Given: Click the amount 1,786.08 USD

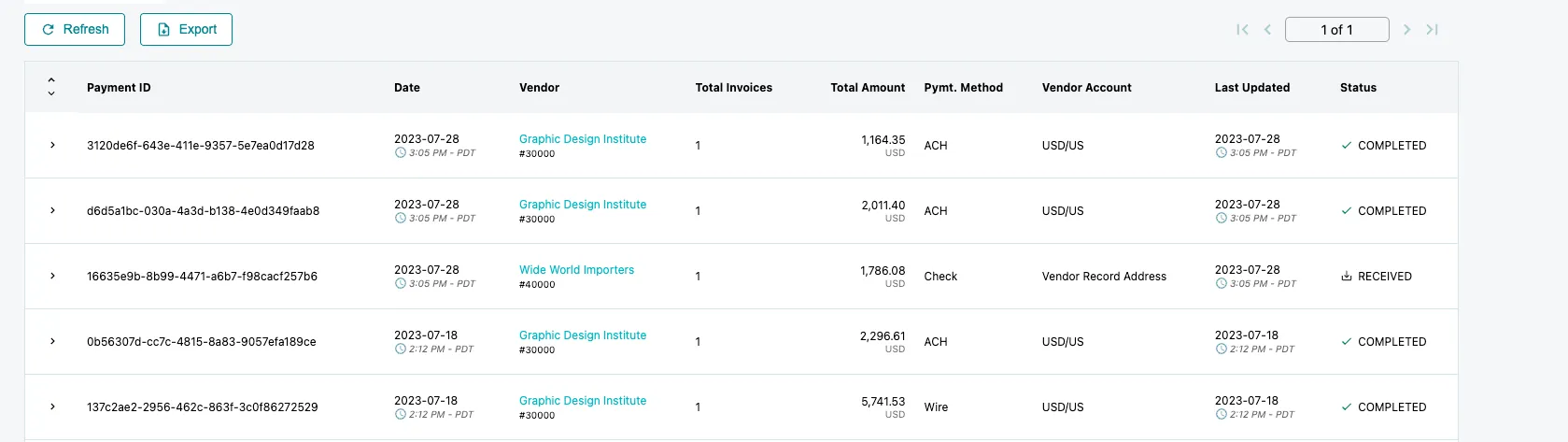Looking at the screenshot, I should pyautogui.click(x=883, y=276).
